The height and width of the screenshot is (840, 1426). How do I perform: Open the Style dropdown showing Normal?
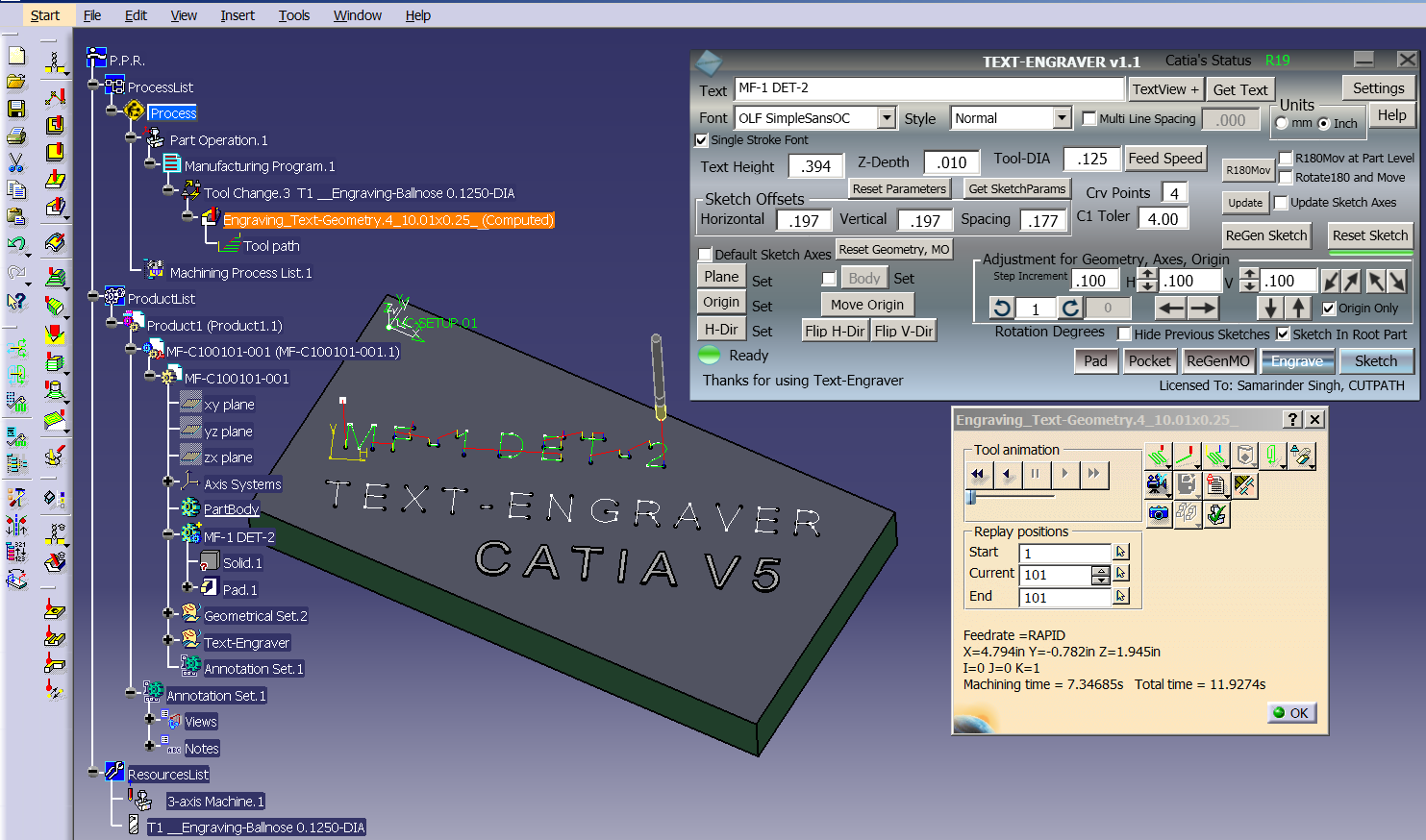coord(1062,118)
